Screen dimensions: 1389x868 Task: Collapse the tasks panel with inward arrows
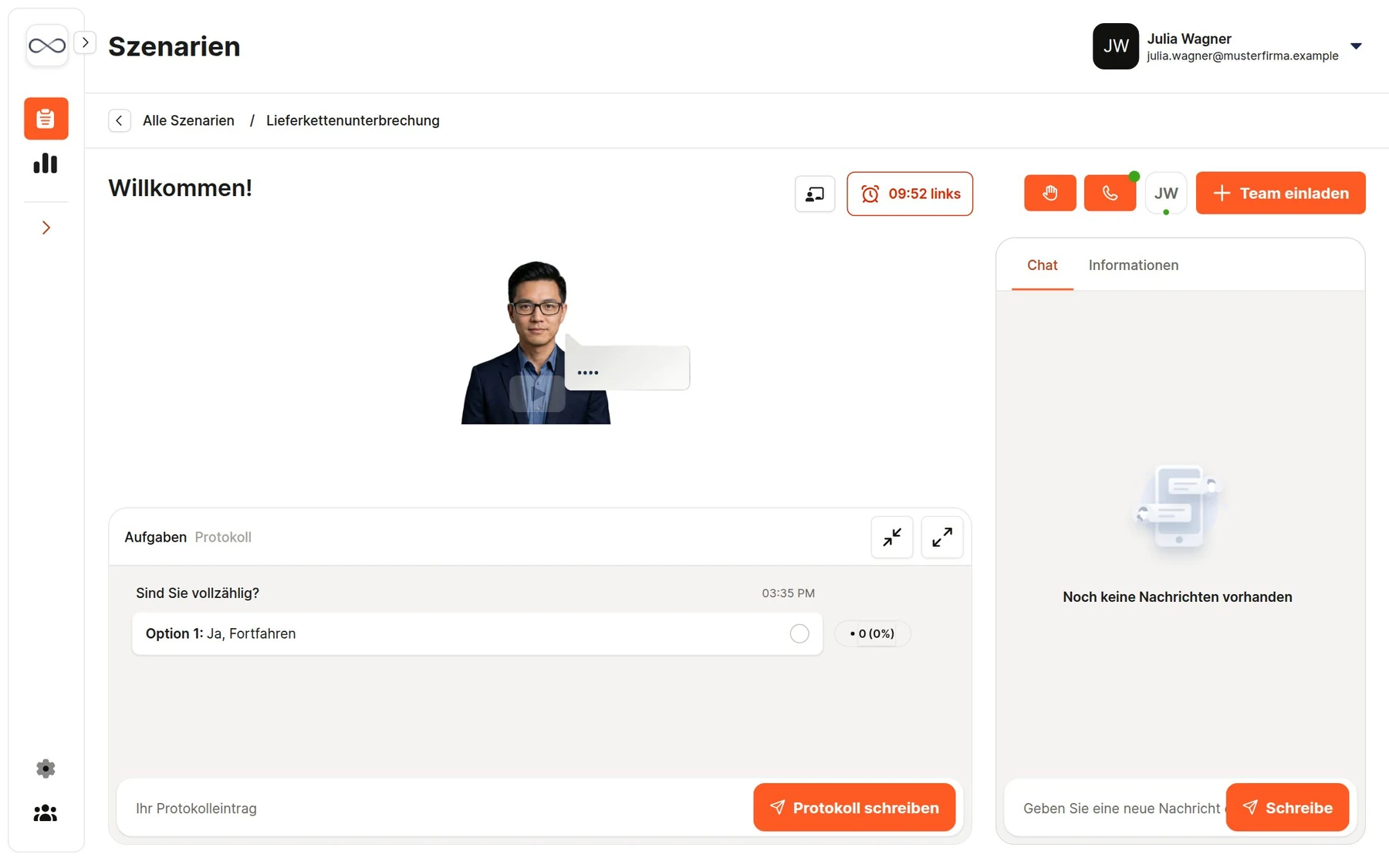892,537
